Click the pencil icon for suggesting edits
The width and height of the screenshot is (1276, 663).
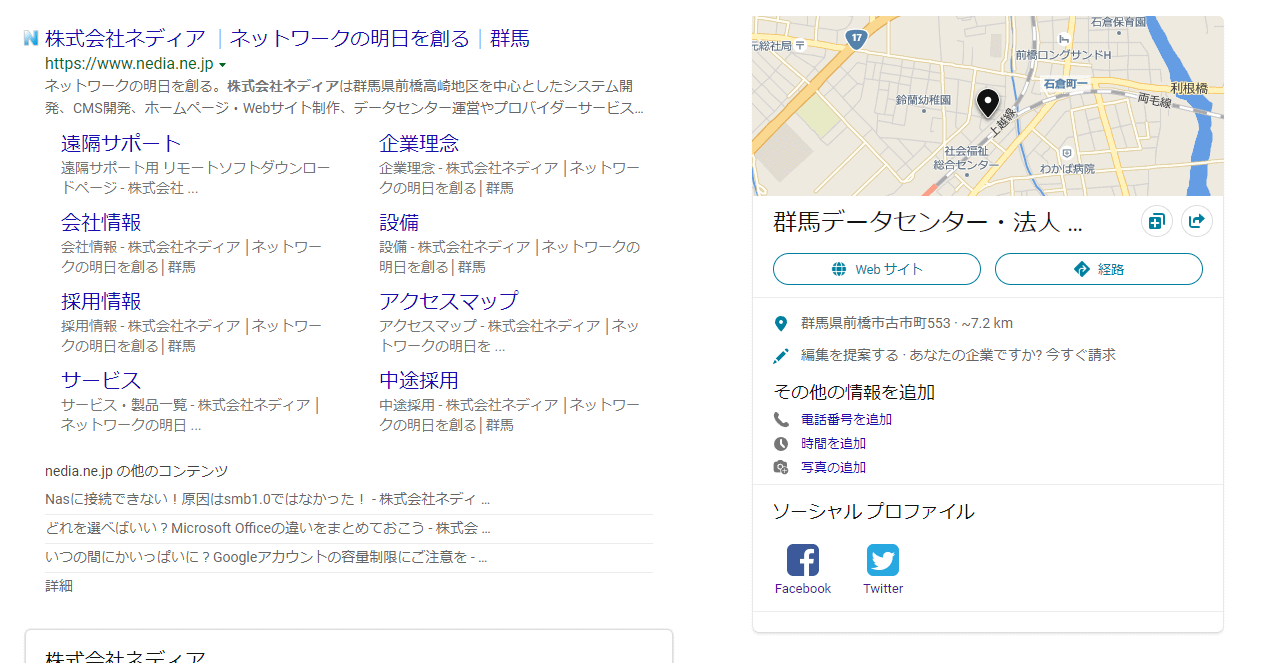click(781, 355)
